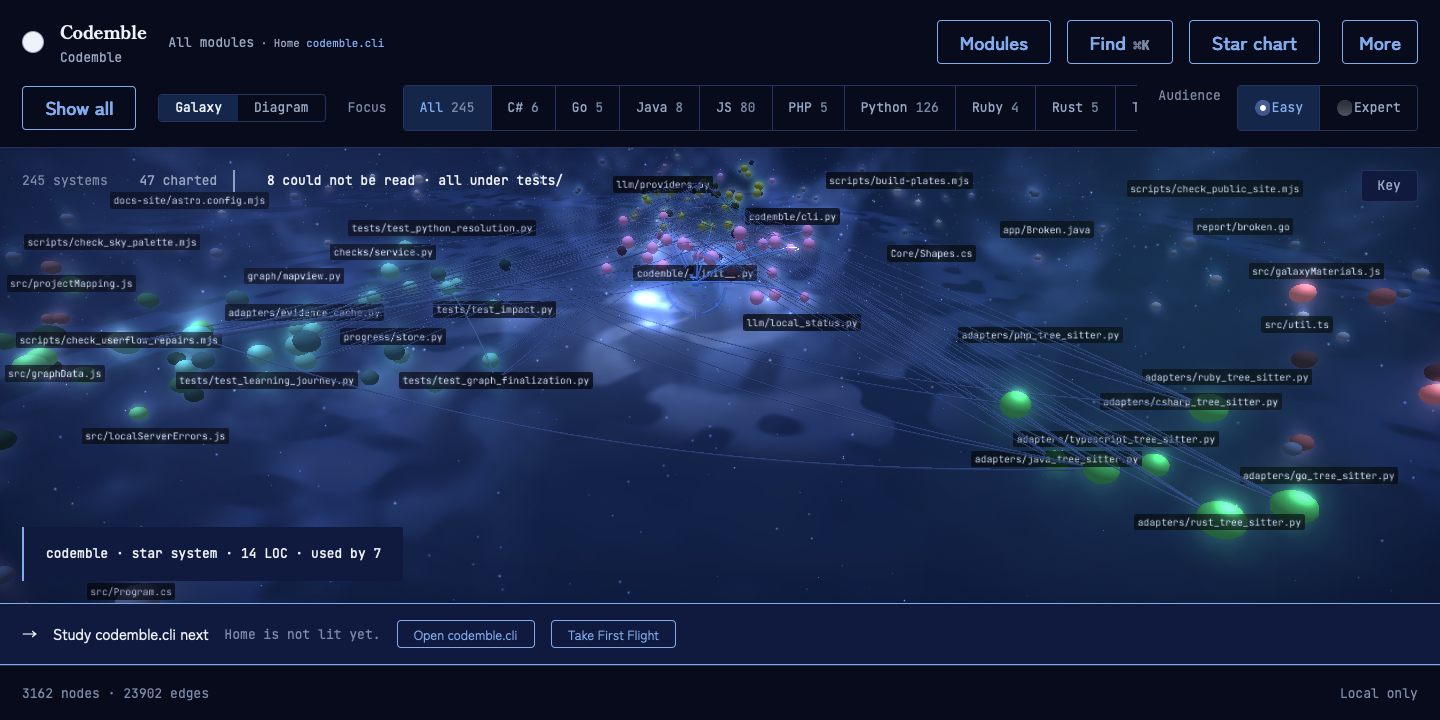This screenshot has width=1440, height=720.
Task: Click the Show all button
Action: pyautogui.click(x=79, y=108)
